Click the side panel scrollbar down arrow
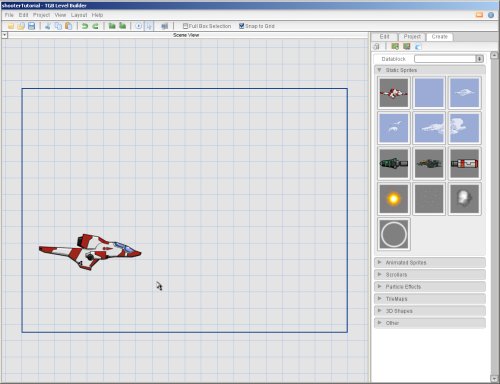The height and width of the screenshot is (384, 500). (x=494, y=379)
